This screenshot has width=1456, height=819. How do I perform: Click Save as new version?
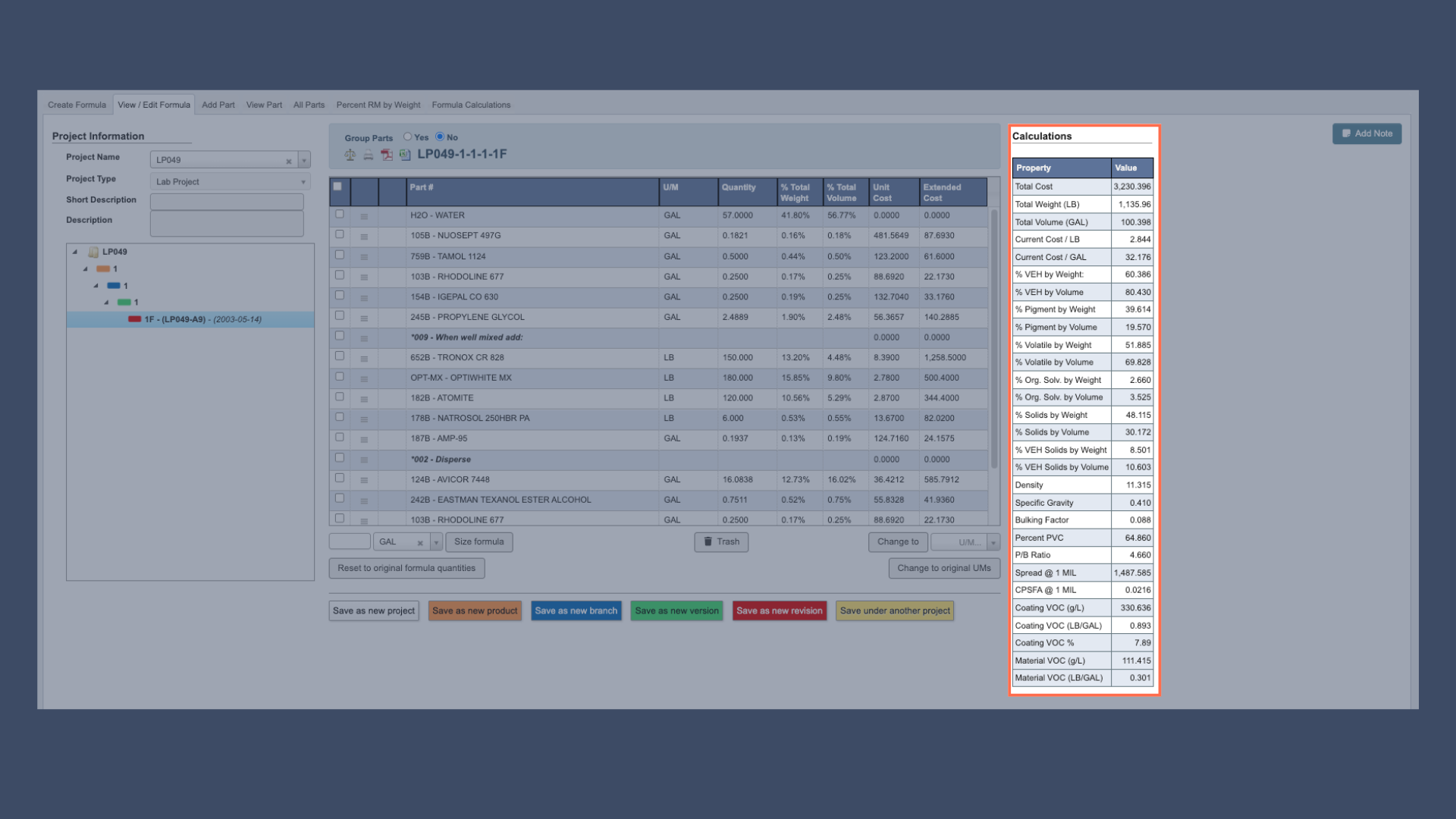pyautogui.click(x=676, y=610)
